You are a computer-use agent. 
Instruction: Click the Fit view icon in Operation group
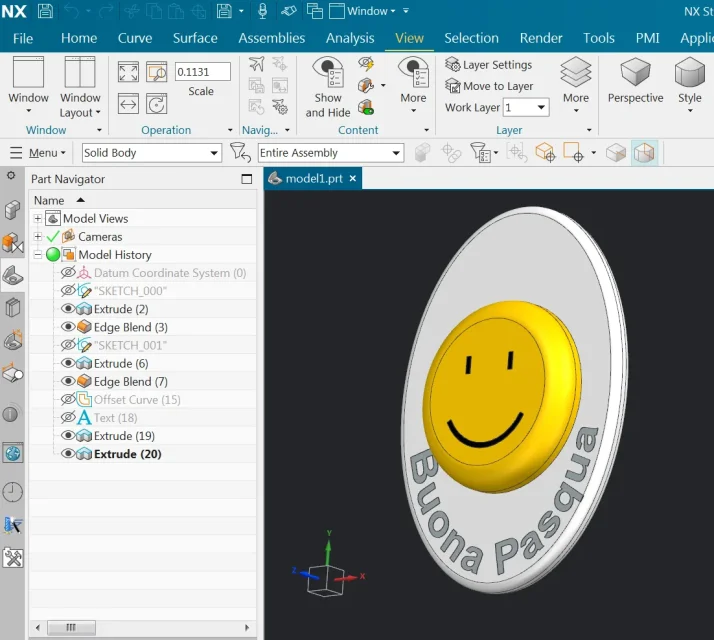(128, 72)
